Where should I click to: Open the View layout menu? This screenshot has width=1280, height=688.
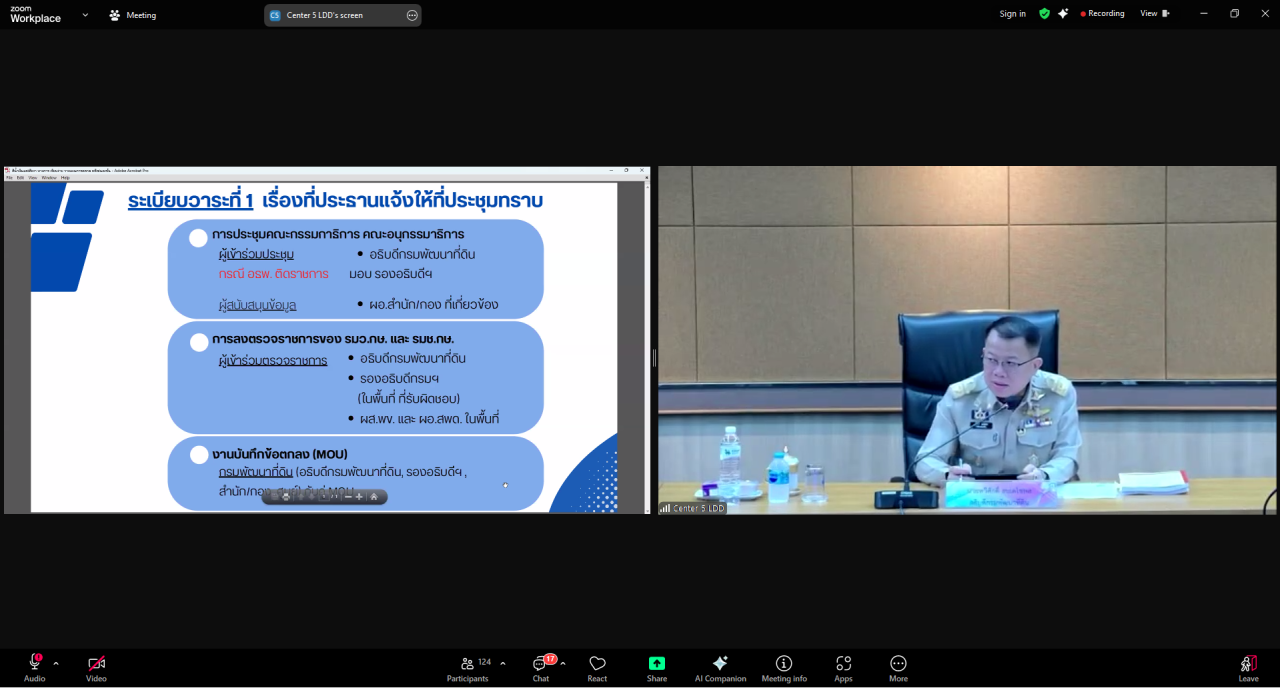click(1154, 14)
